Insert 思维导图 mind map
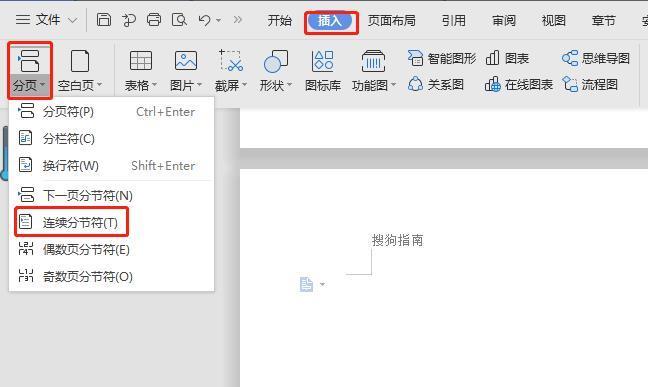648x387 pixels. coord(596,58)
